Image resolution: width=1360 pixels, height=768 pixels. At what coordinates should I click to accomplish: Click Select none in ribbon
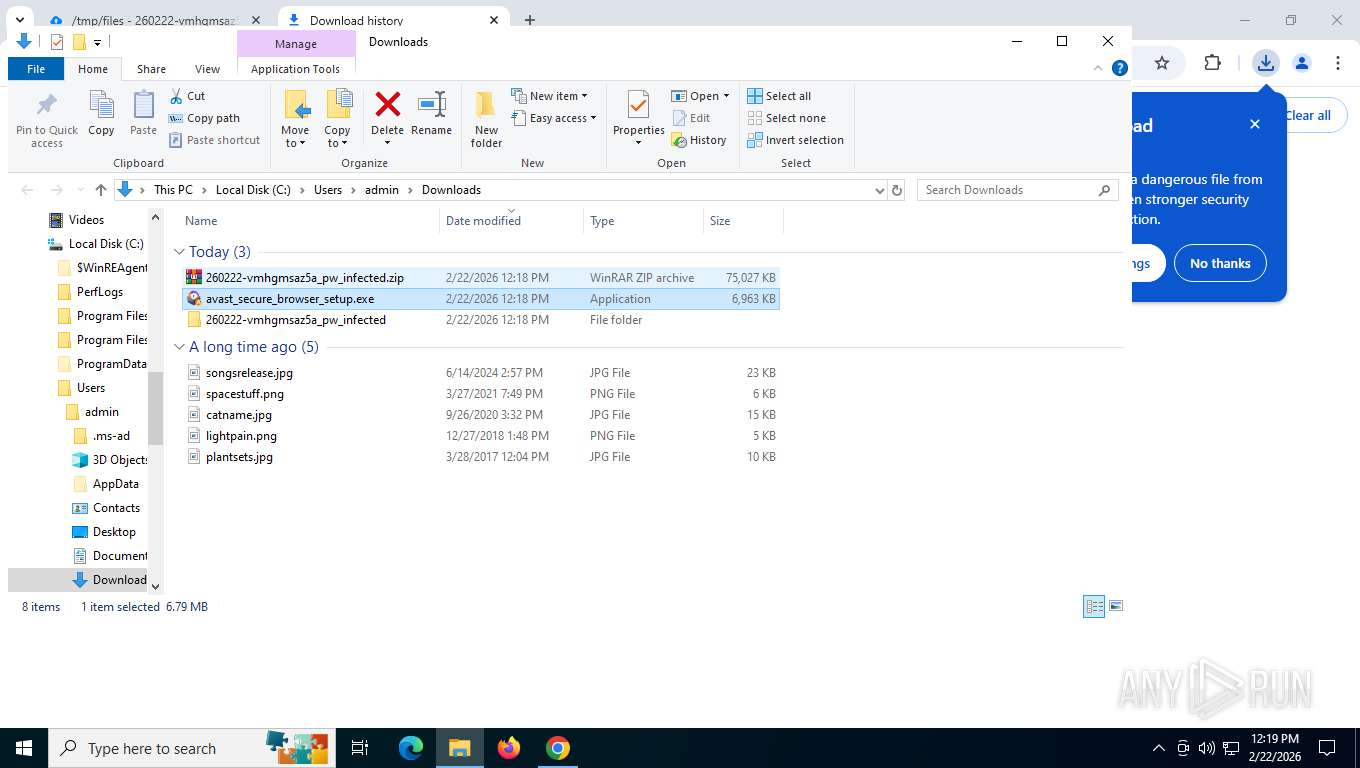[x=786, y=118]
